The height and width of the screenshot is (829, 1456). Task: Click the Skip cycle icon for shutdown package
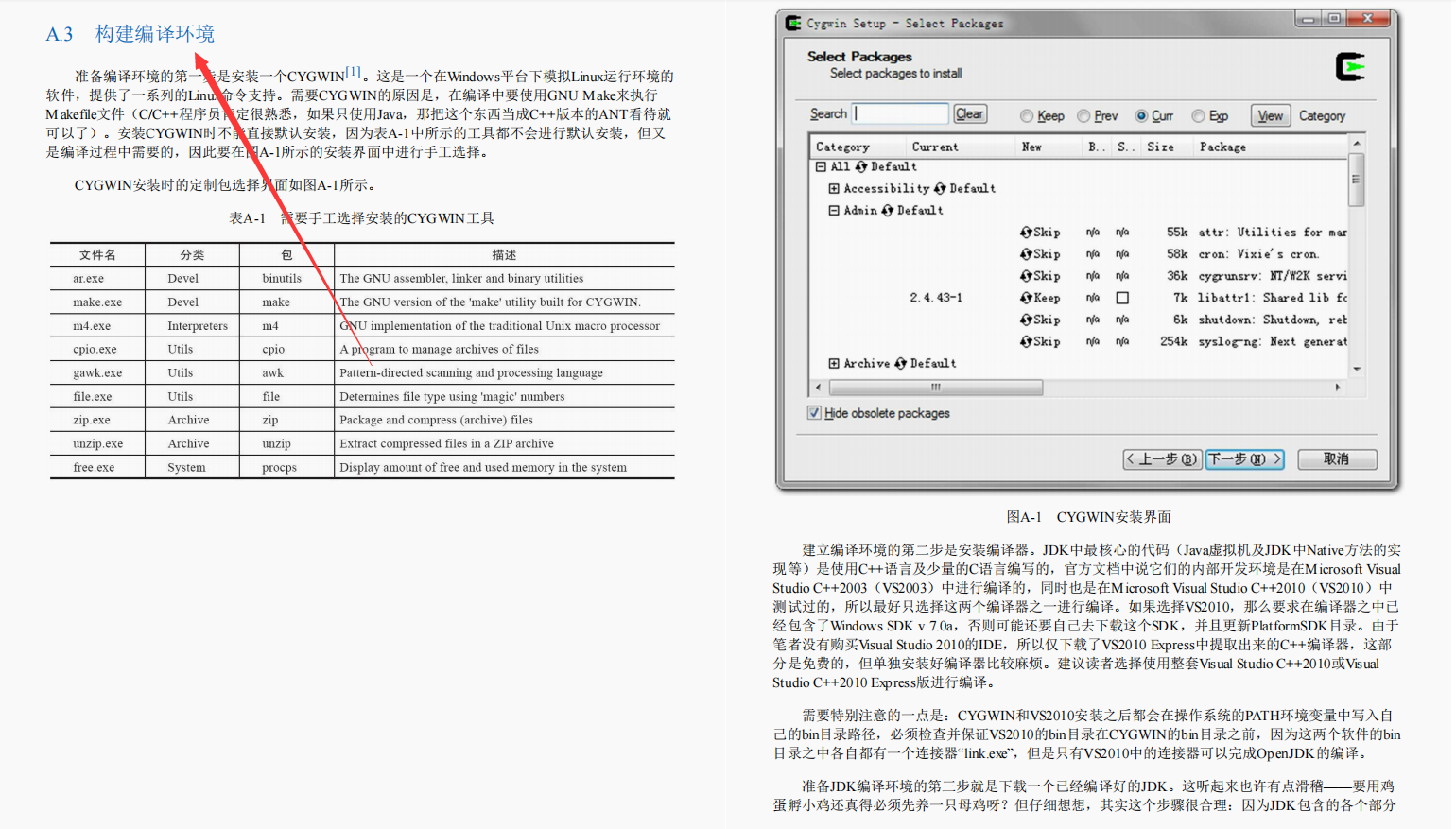[1026, 319]
